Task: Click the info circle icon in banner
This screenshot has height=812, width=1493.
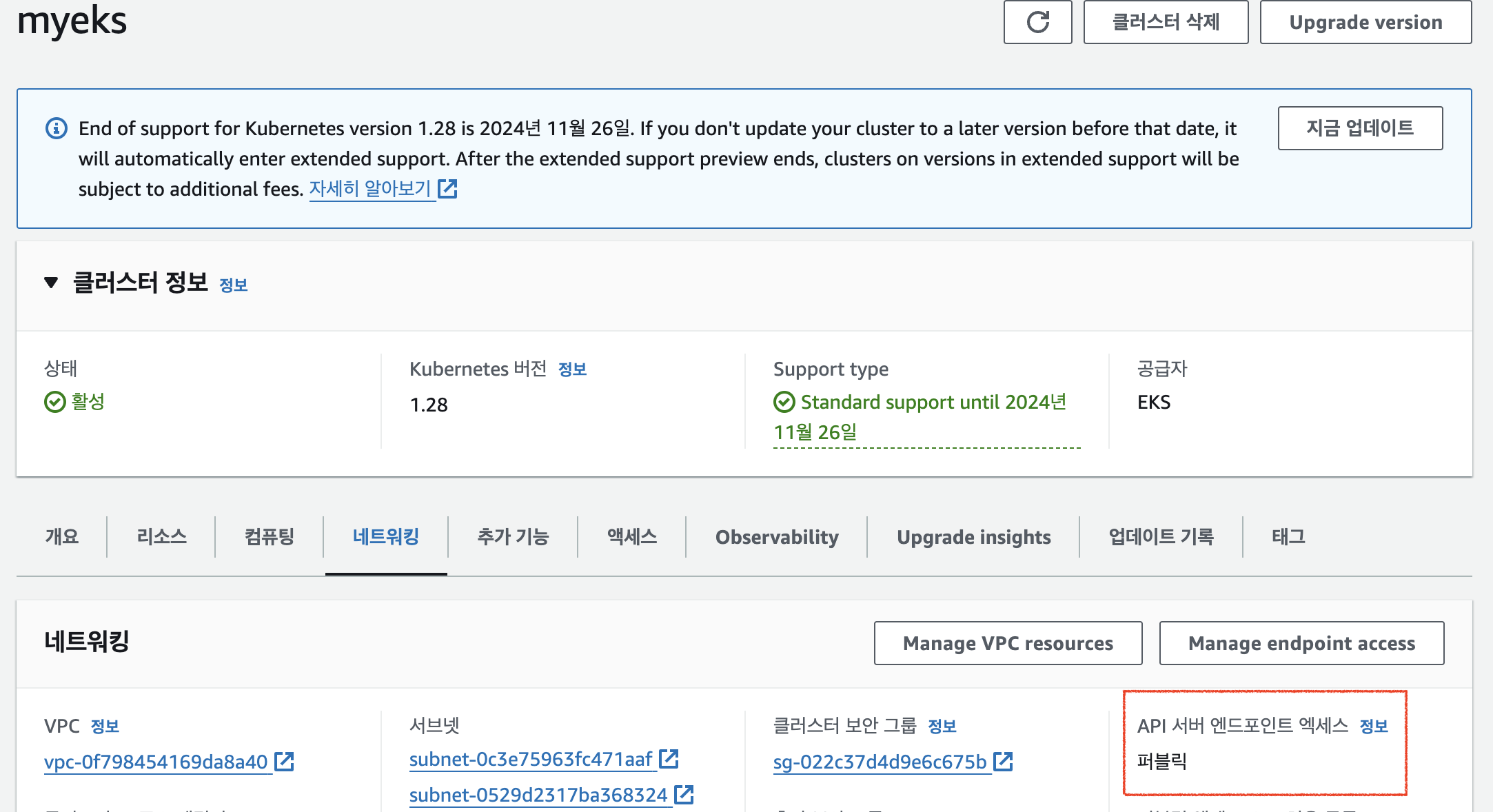Action: (x=56, y=128)
